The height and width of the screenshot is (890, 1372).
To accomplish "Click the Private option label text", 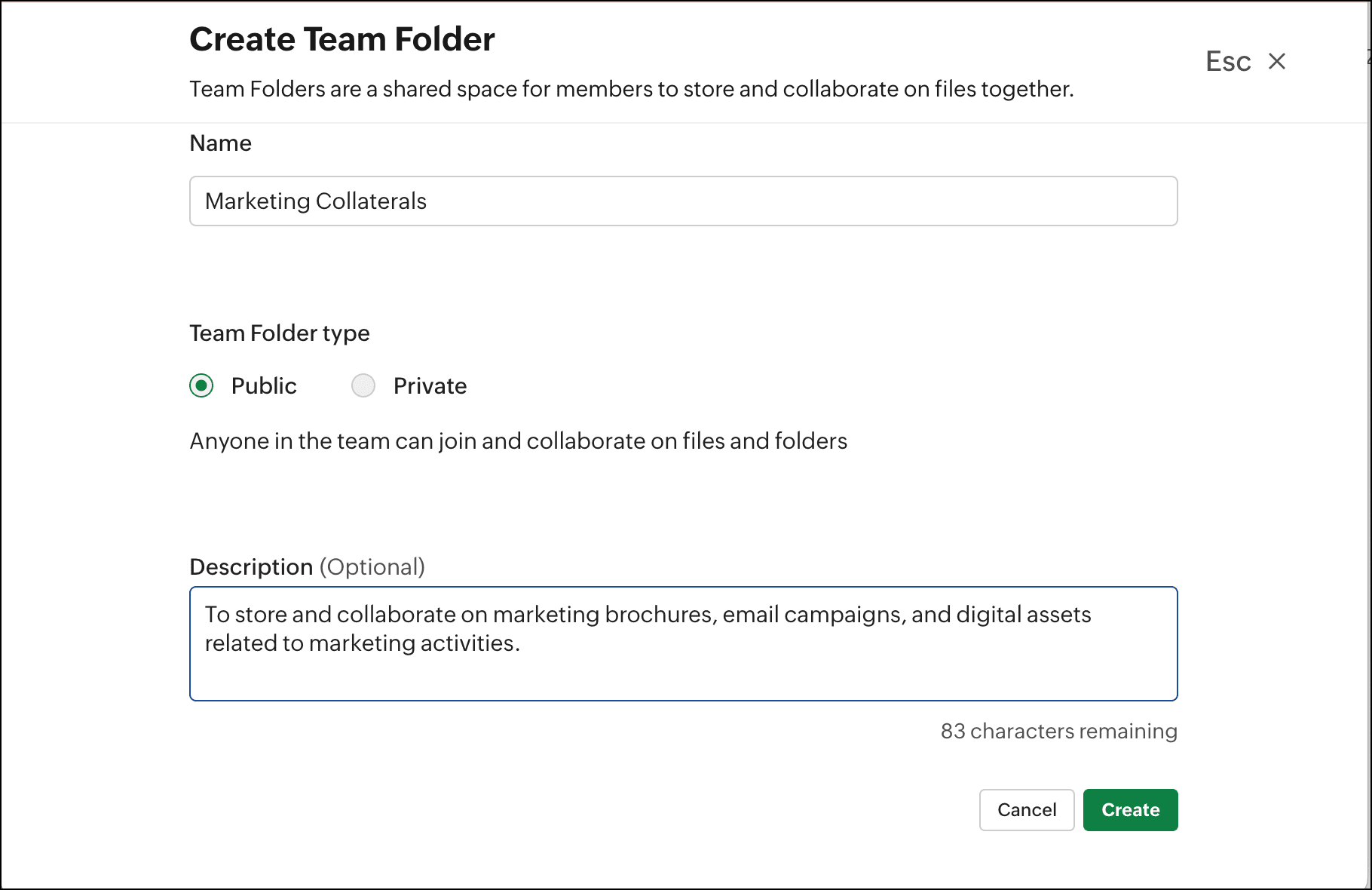I will coord(430,385).
